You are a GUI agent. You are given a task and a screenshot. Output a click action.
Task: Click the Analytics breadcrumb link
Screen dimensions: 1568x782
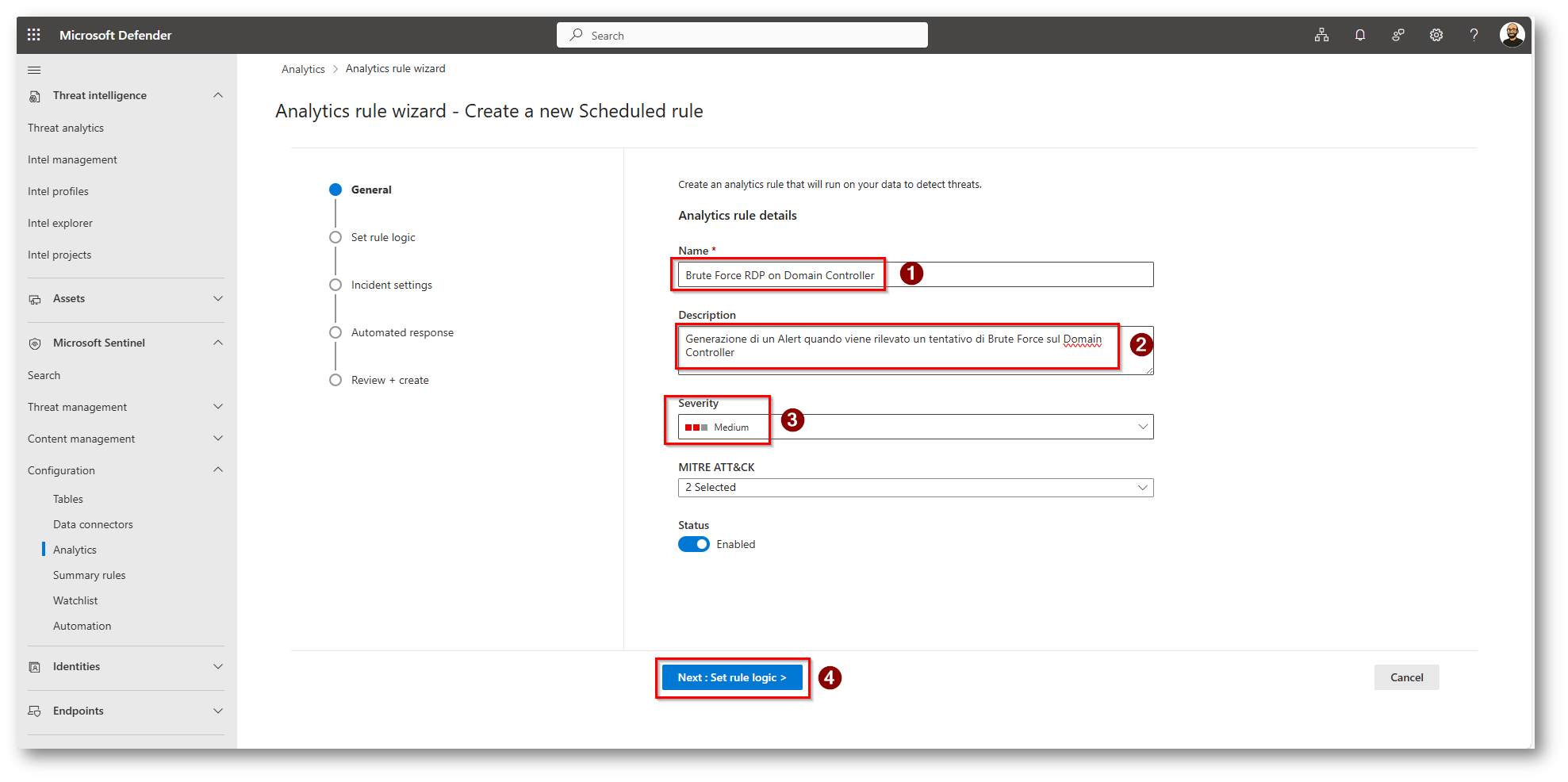[x=303, y=69]
